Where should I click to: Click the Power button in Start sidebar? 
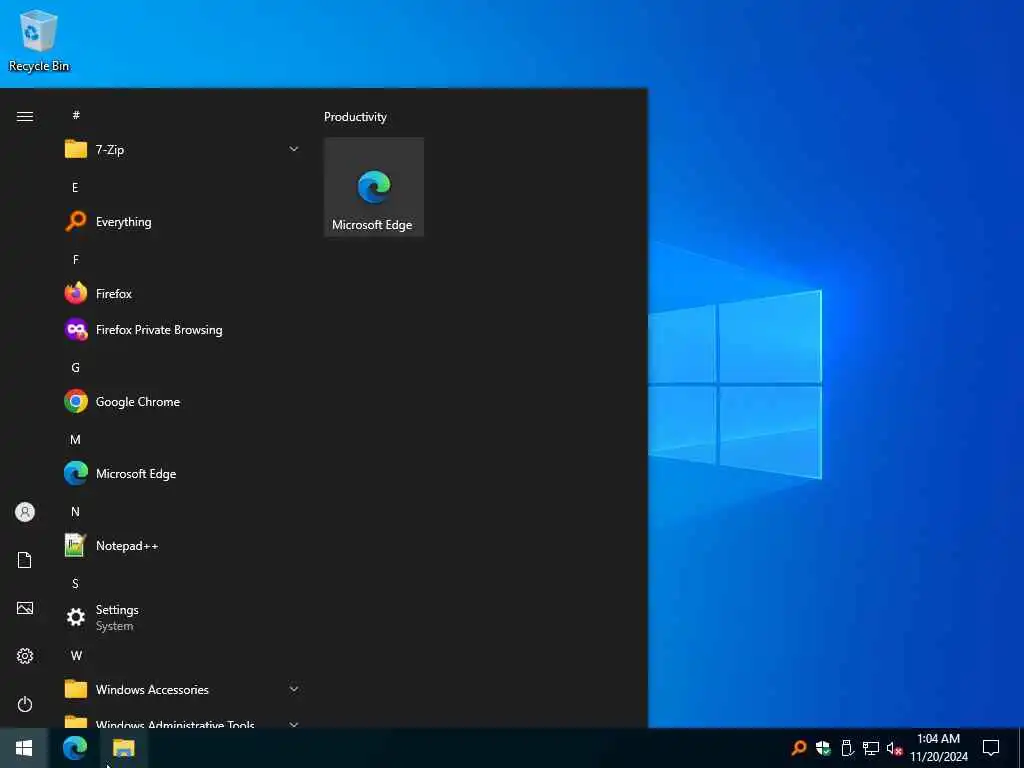click(x=25, y=704)
